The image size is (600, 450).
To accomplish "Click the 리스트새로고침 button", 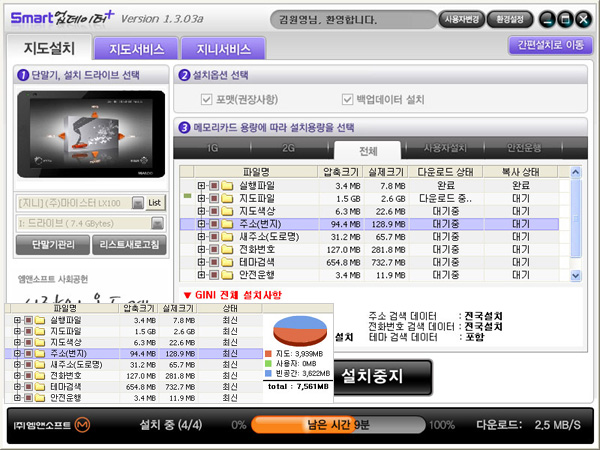I will (129, 245).
